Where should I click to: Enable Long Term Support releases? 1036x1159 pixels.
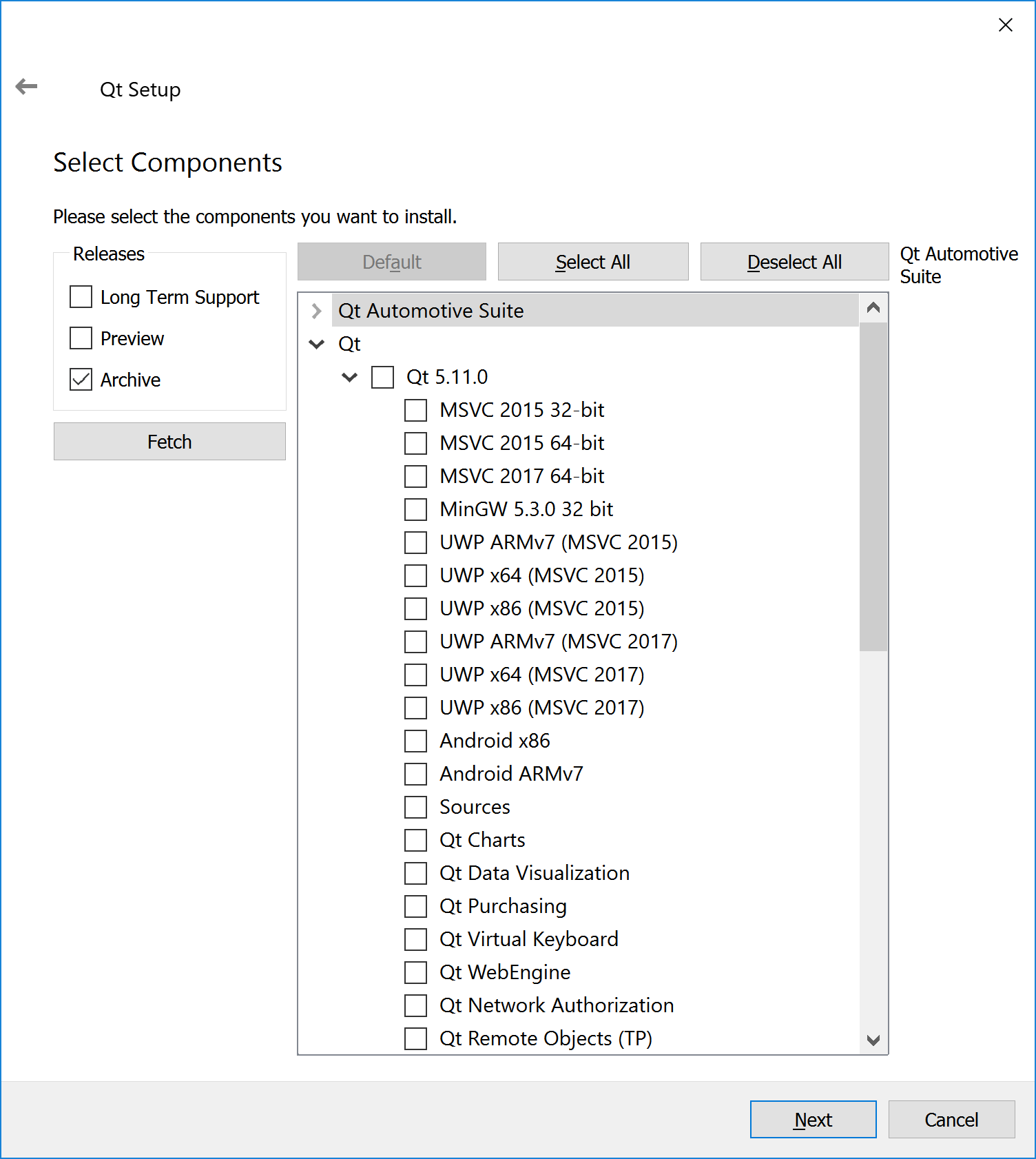point(81,297)
